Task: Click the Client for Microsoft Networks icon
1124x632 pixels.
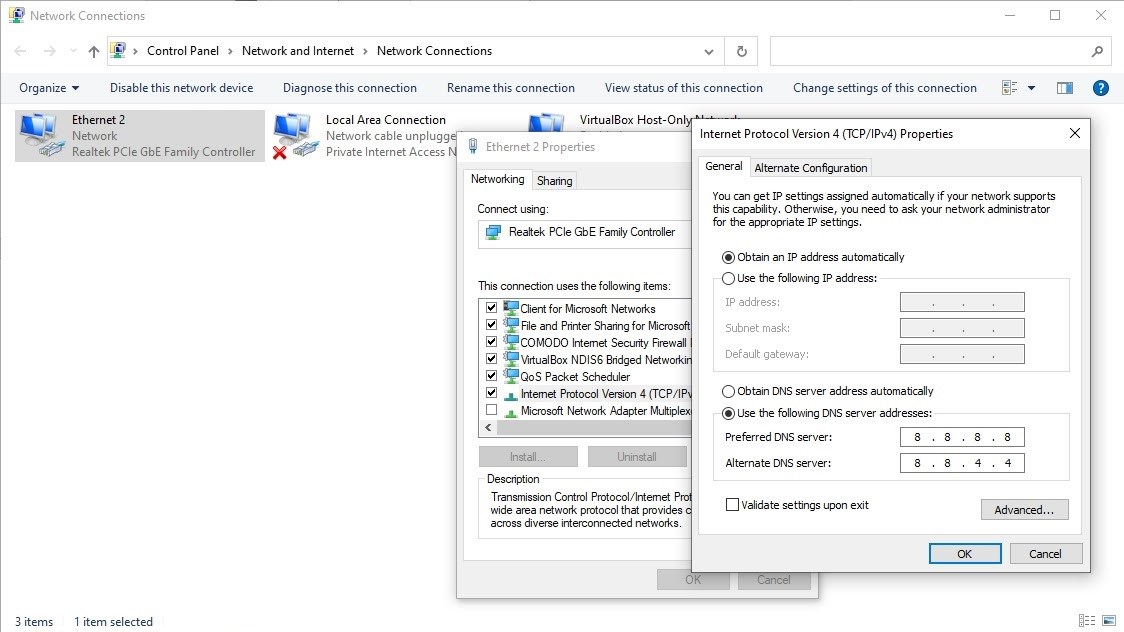Action: click(x=510, y=308)
